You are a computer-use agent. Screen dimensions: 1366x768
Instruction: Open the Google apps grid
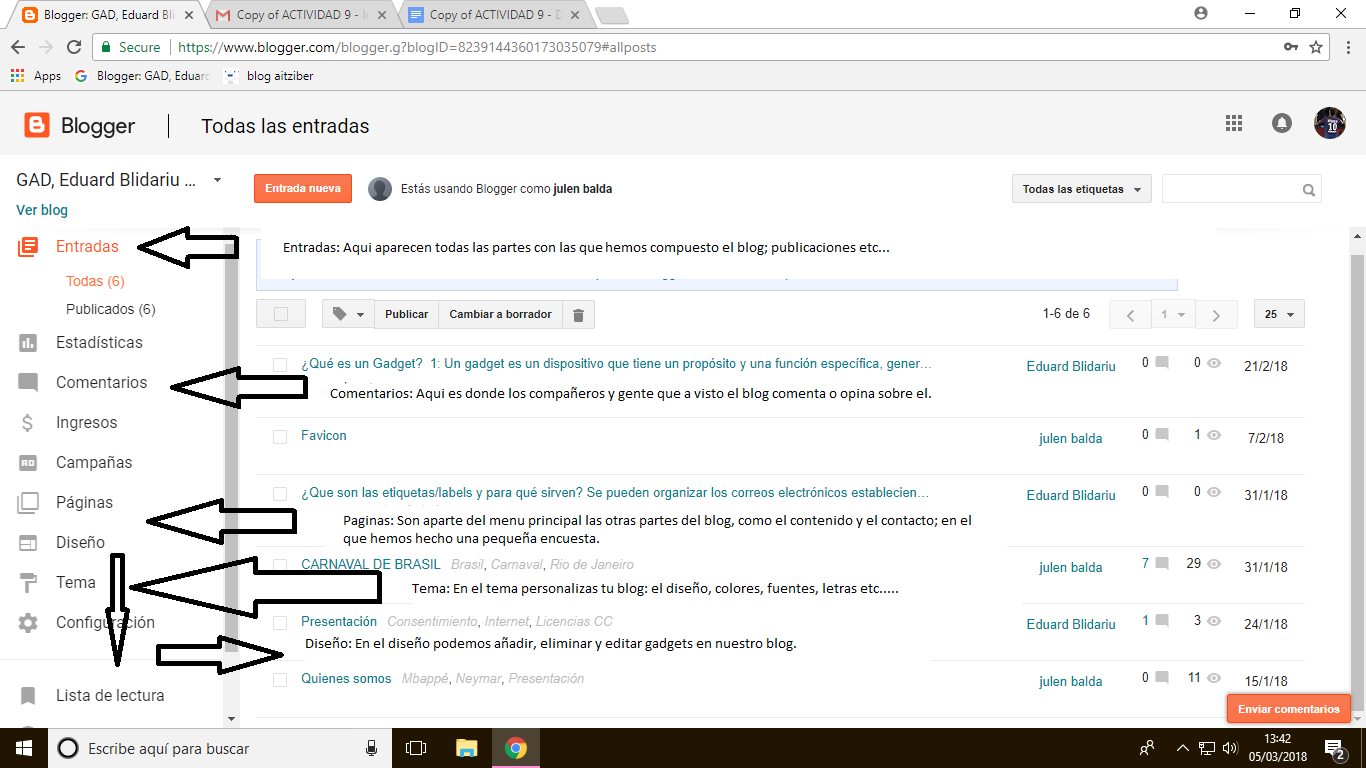coord(1233,123)
